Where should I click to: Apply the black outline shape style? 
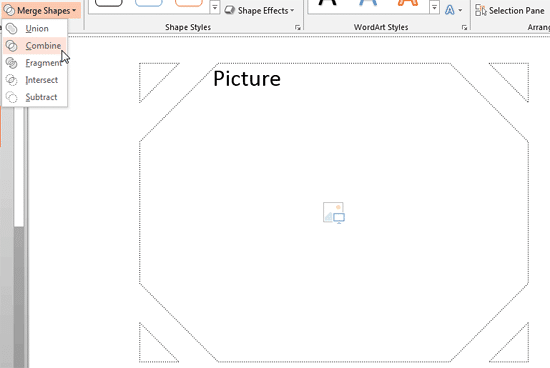click(109, 3)
